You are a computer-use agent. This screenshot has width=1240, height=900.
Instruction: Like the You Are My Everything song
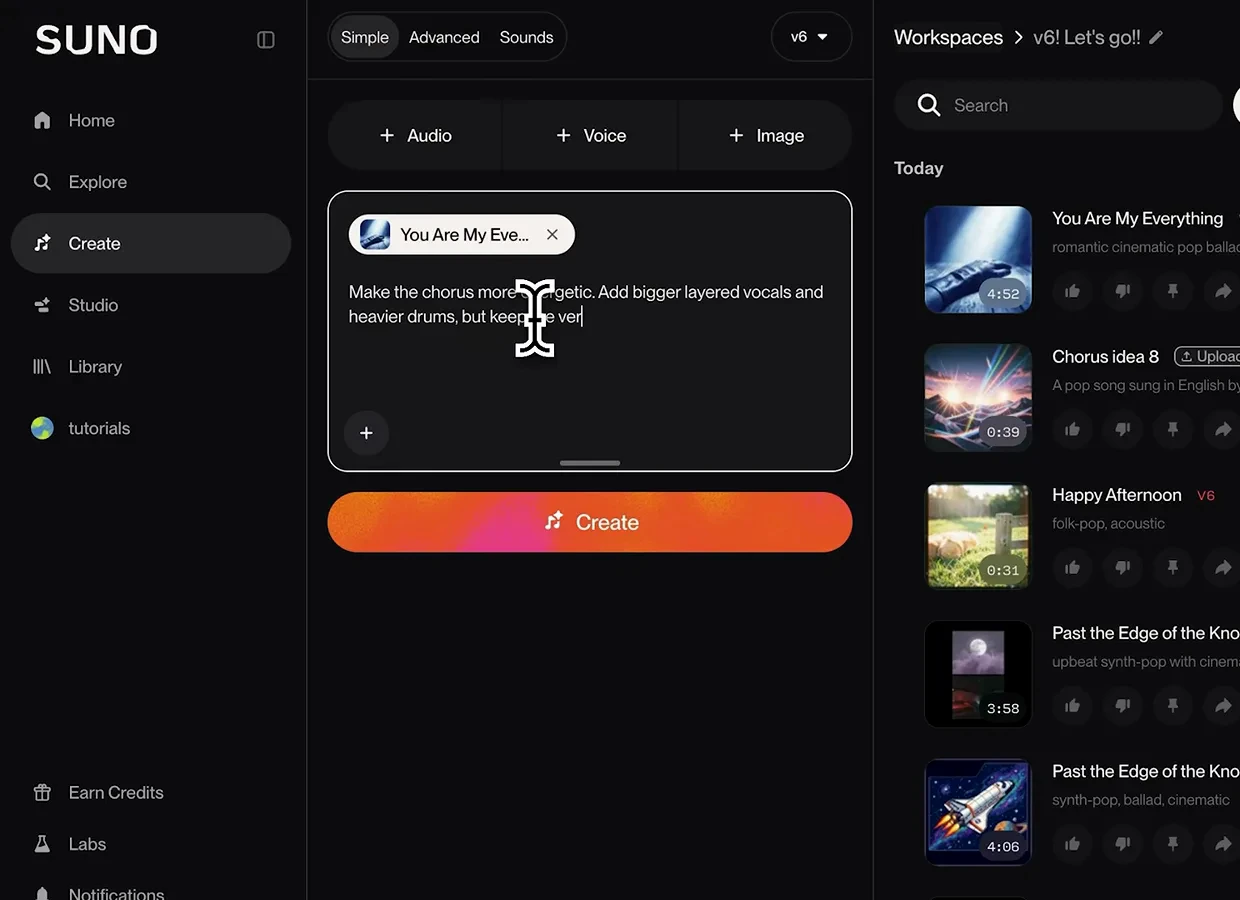[x=1073, y=291]
